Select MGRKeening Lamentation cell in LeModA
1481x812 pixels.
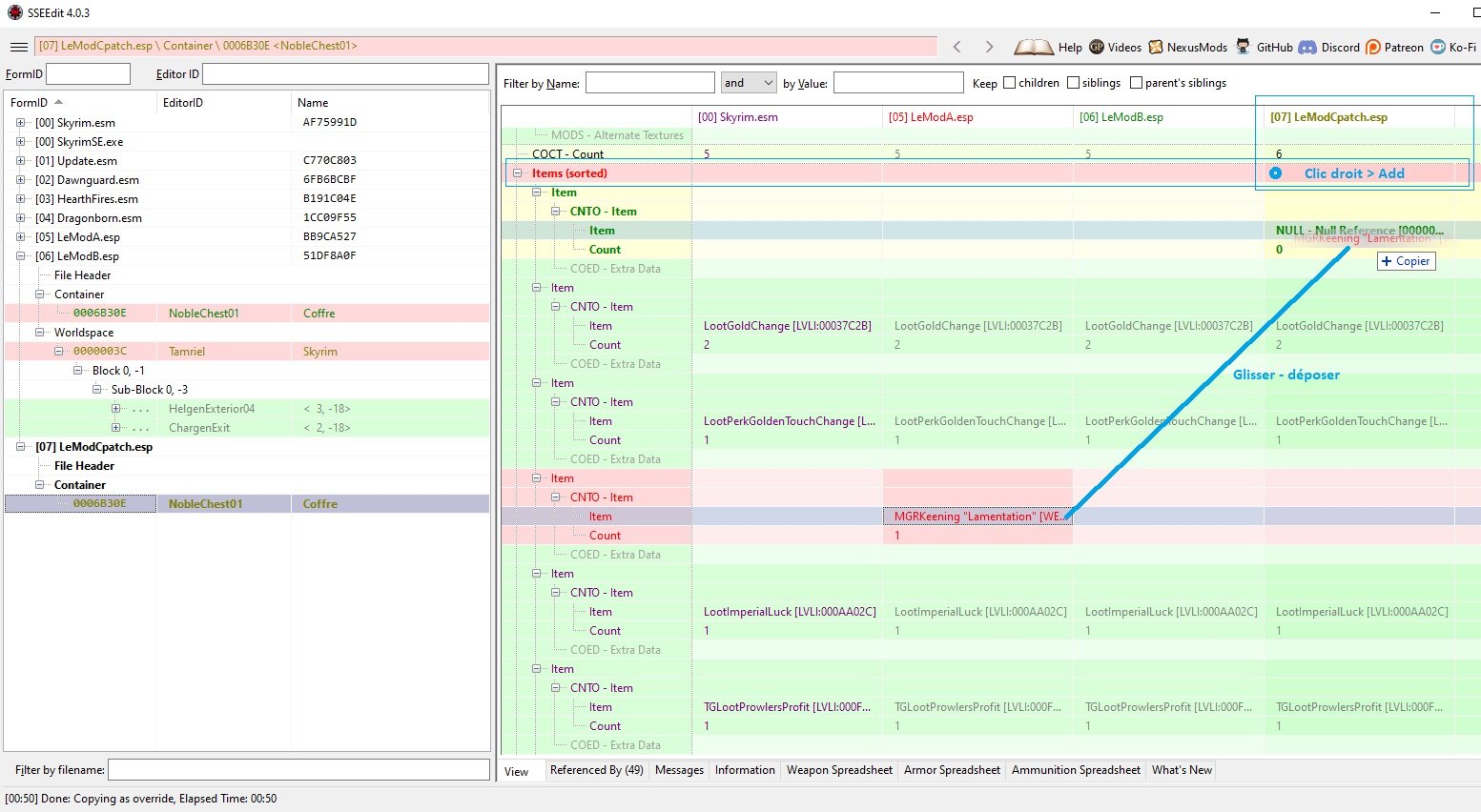977,517
